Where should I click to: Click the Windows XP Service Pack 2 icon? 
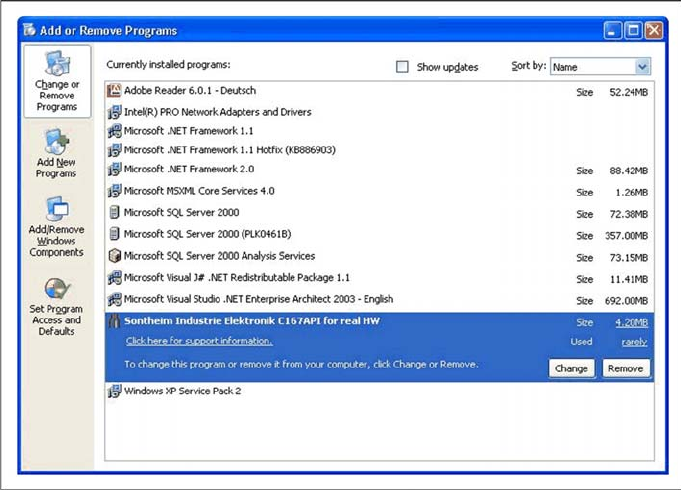click(x=114, y=391)
